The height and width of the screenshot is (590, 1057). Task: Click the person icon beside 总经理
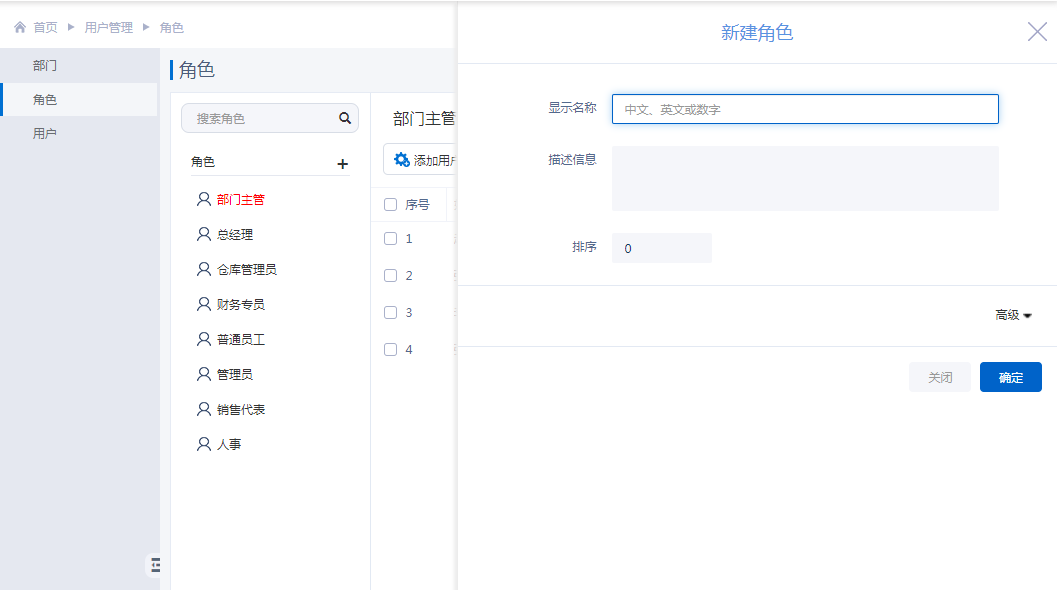[204, 234]
